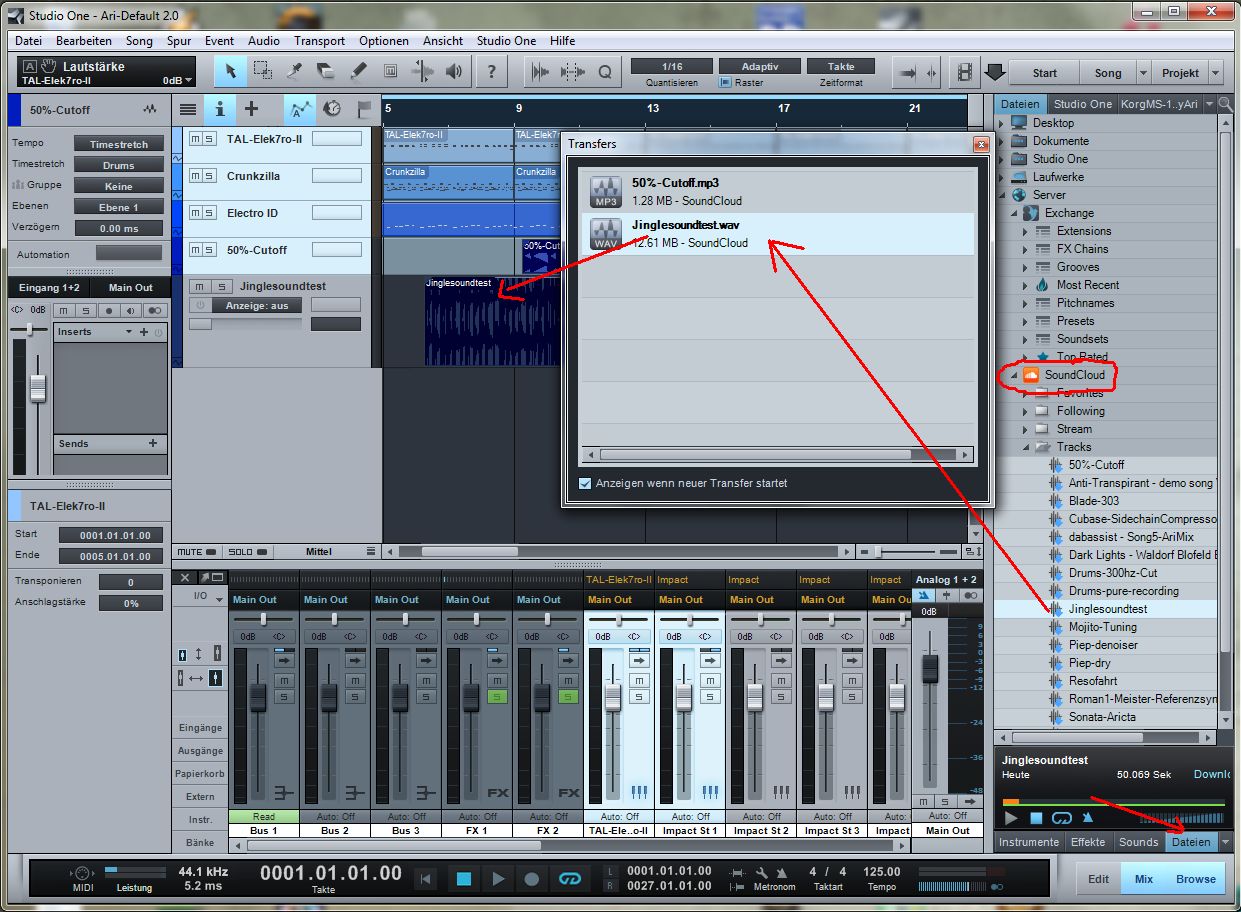Toggle 'Anzeigen wenn neuer Transfer startet' checkbox
The height and width of the screenshot is (912, 1241).
tap(585, 483)
